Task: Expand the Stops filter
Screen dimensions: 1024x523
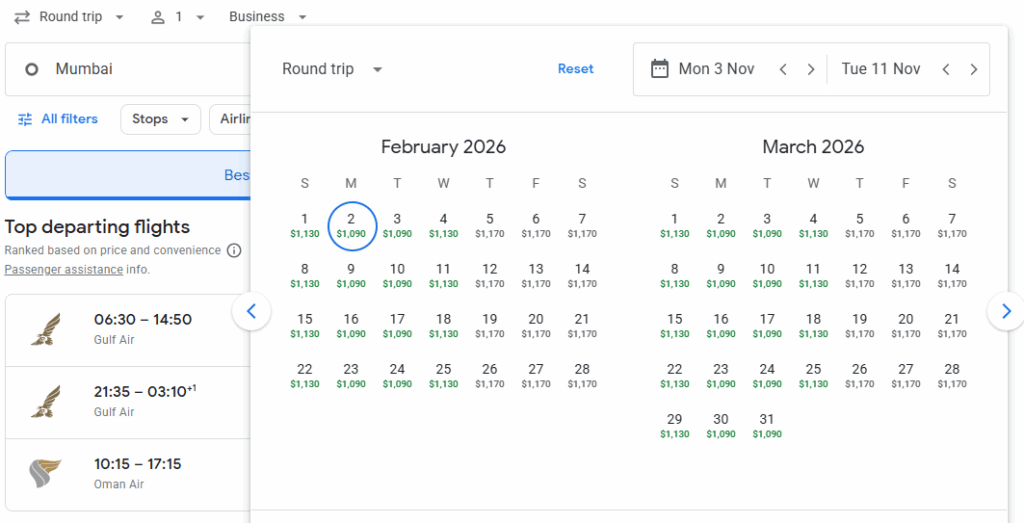Action: pos(160,119)
